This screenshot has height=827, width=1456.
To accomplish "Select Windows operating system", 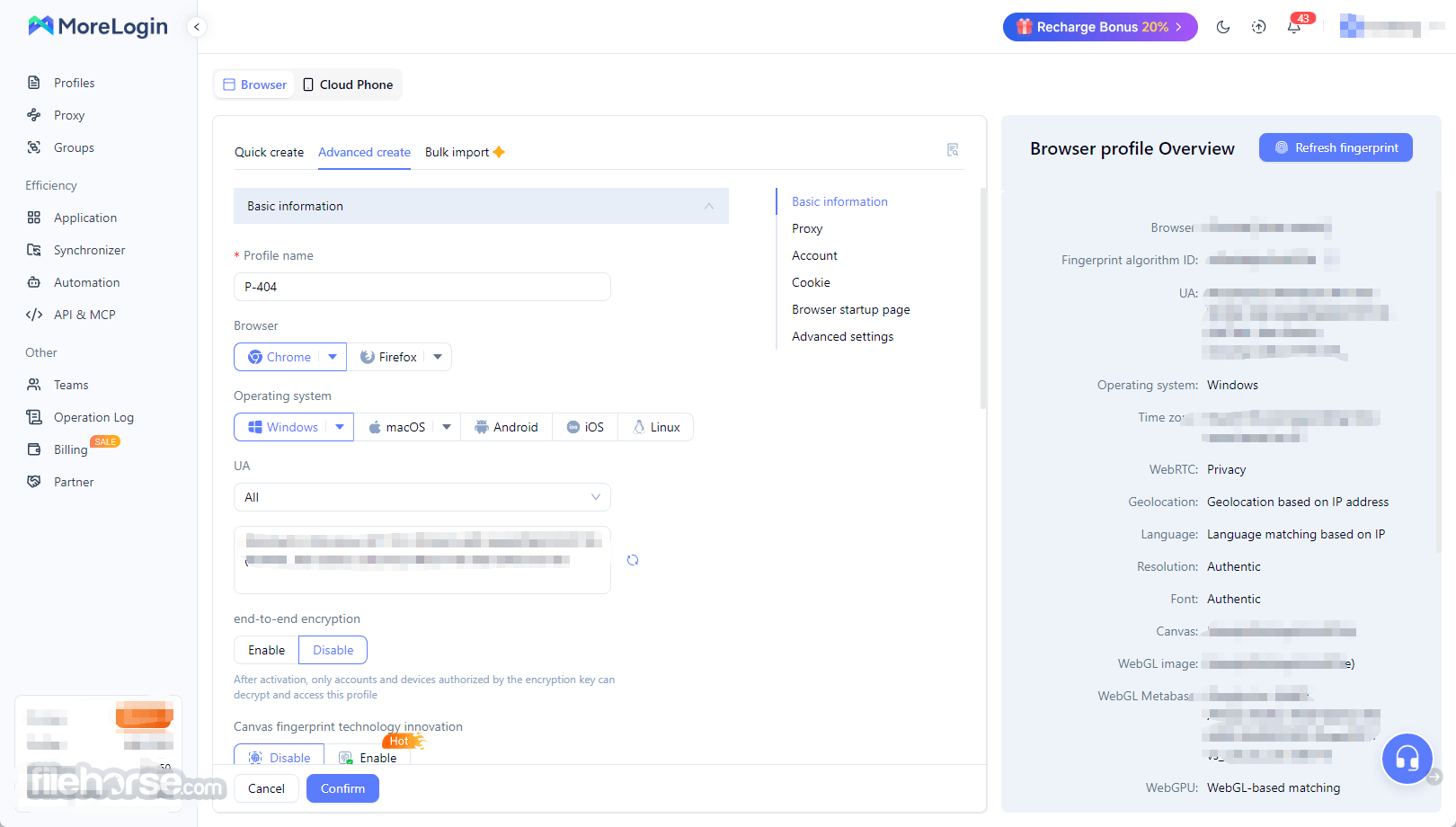I will click(283, 427).
